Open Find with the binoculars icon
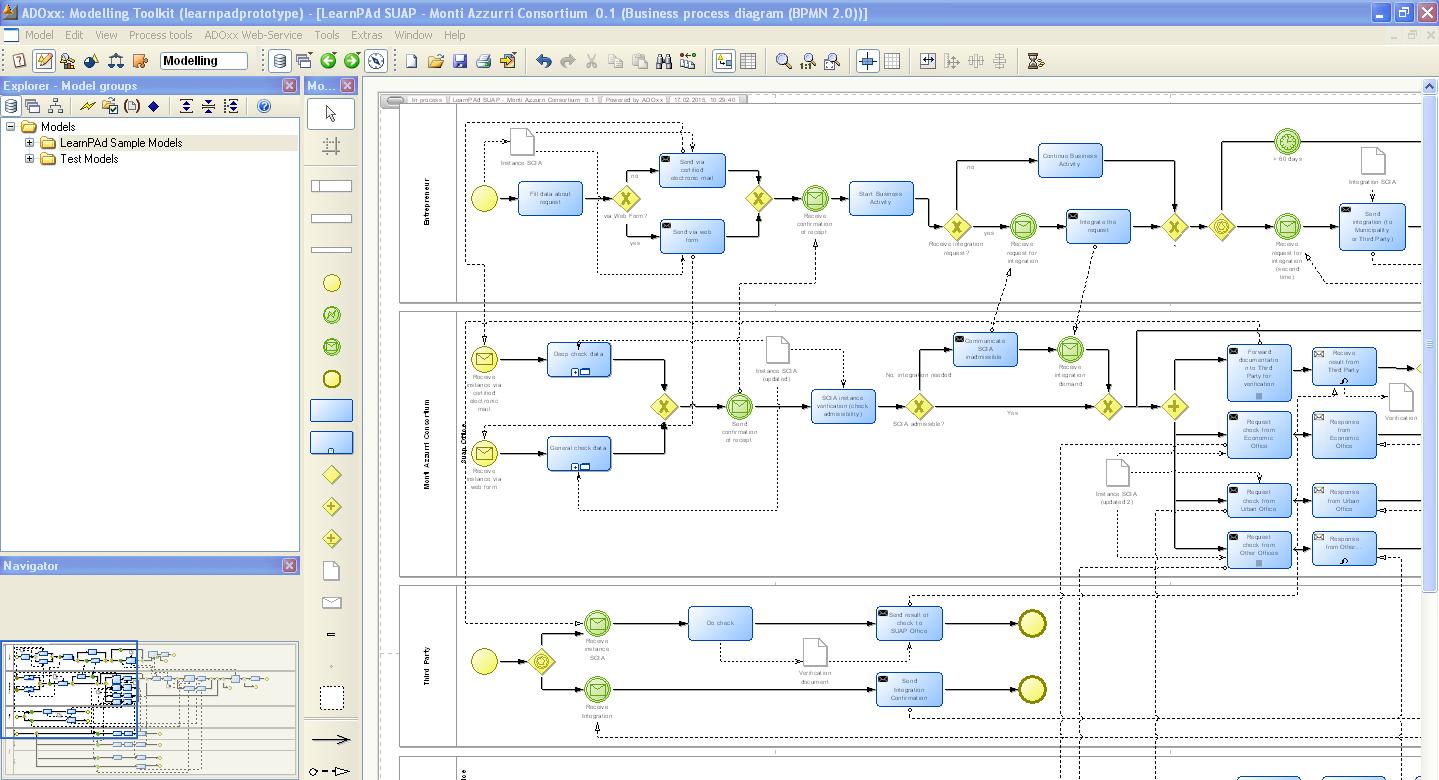Viewport: 1439px width, 780px height. coord(663,61)
